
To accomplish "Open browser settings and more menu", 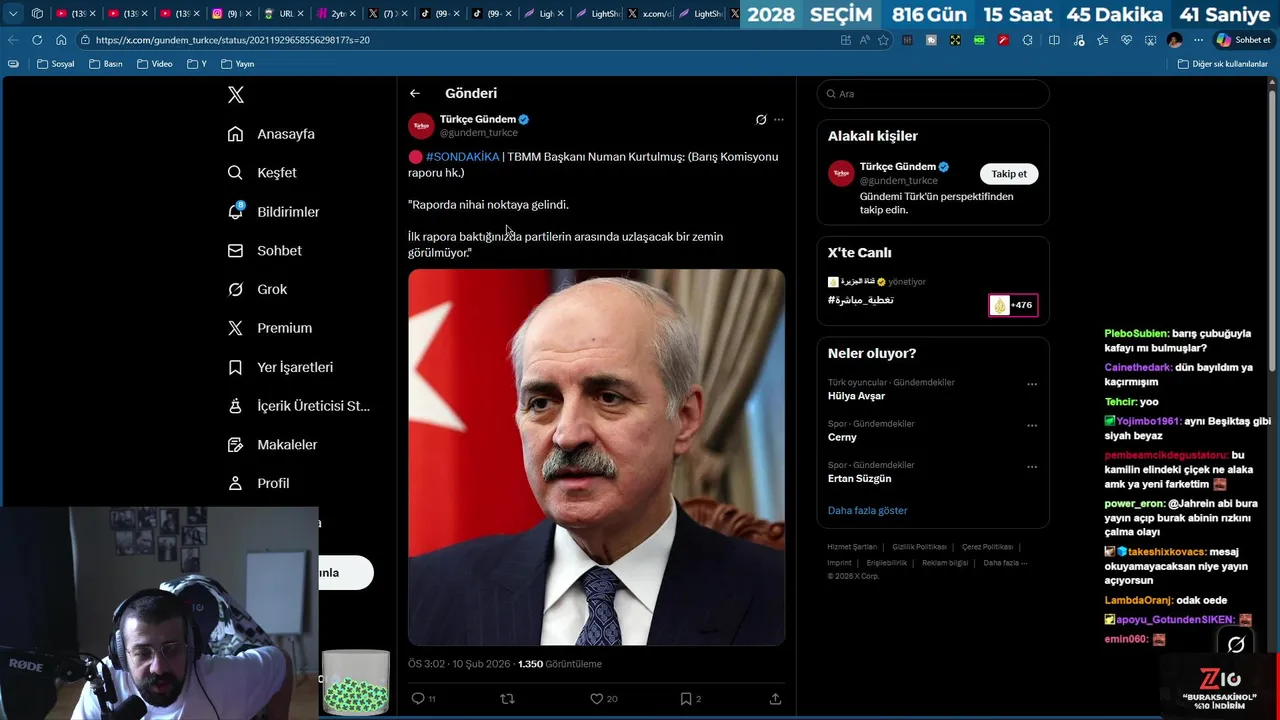I will pyautogui.click(x=1198, y=40).
